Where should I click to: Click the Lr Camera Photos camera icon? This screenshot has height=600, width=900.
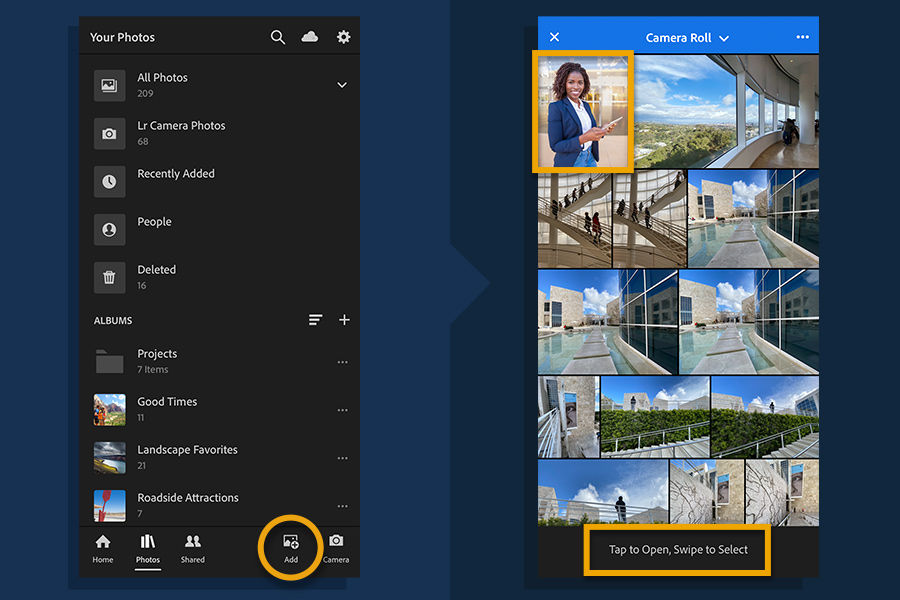[x=109, y=133]
